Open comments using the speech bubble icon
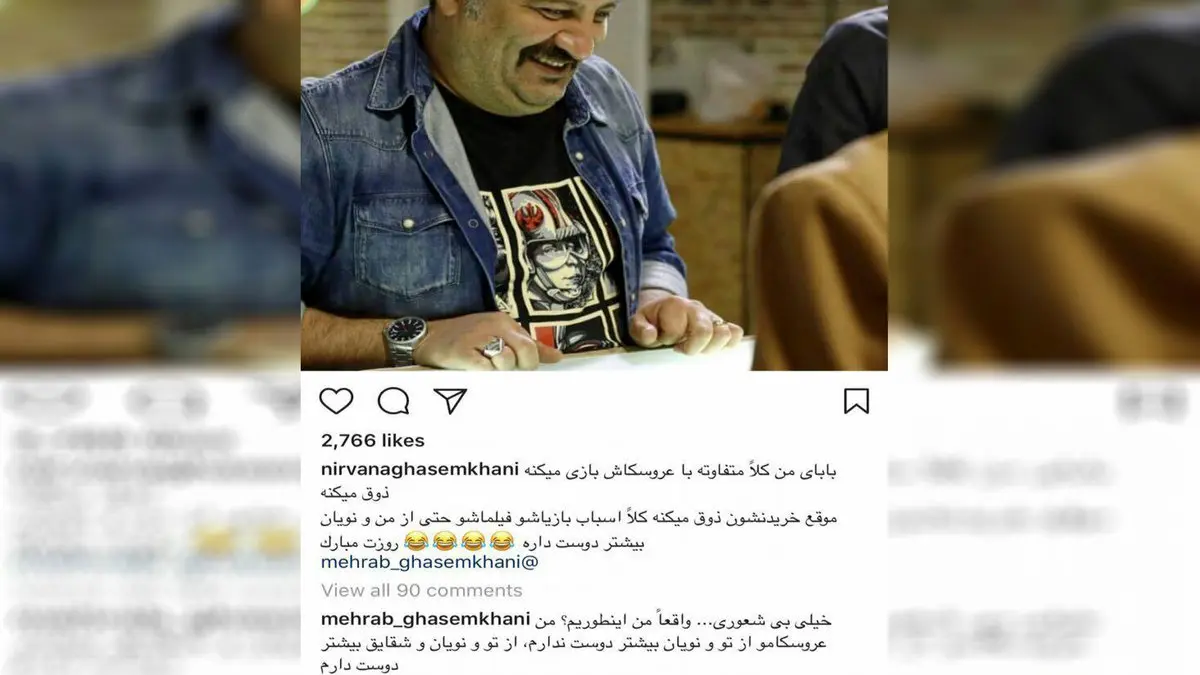 click(x=393, y=401)
